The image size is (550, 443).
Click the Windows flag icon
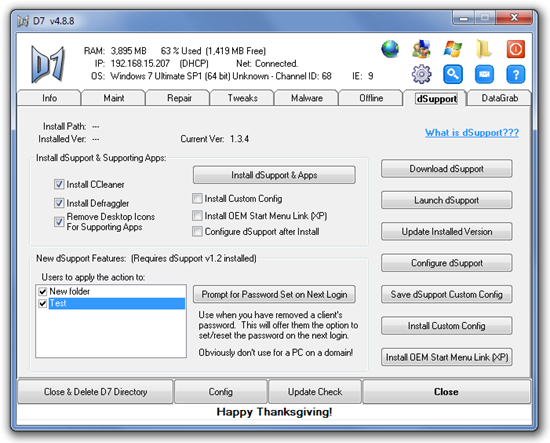click(452, 49)
